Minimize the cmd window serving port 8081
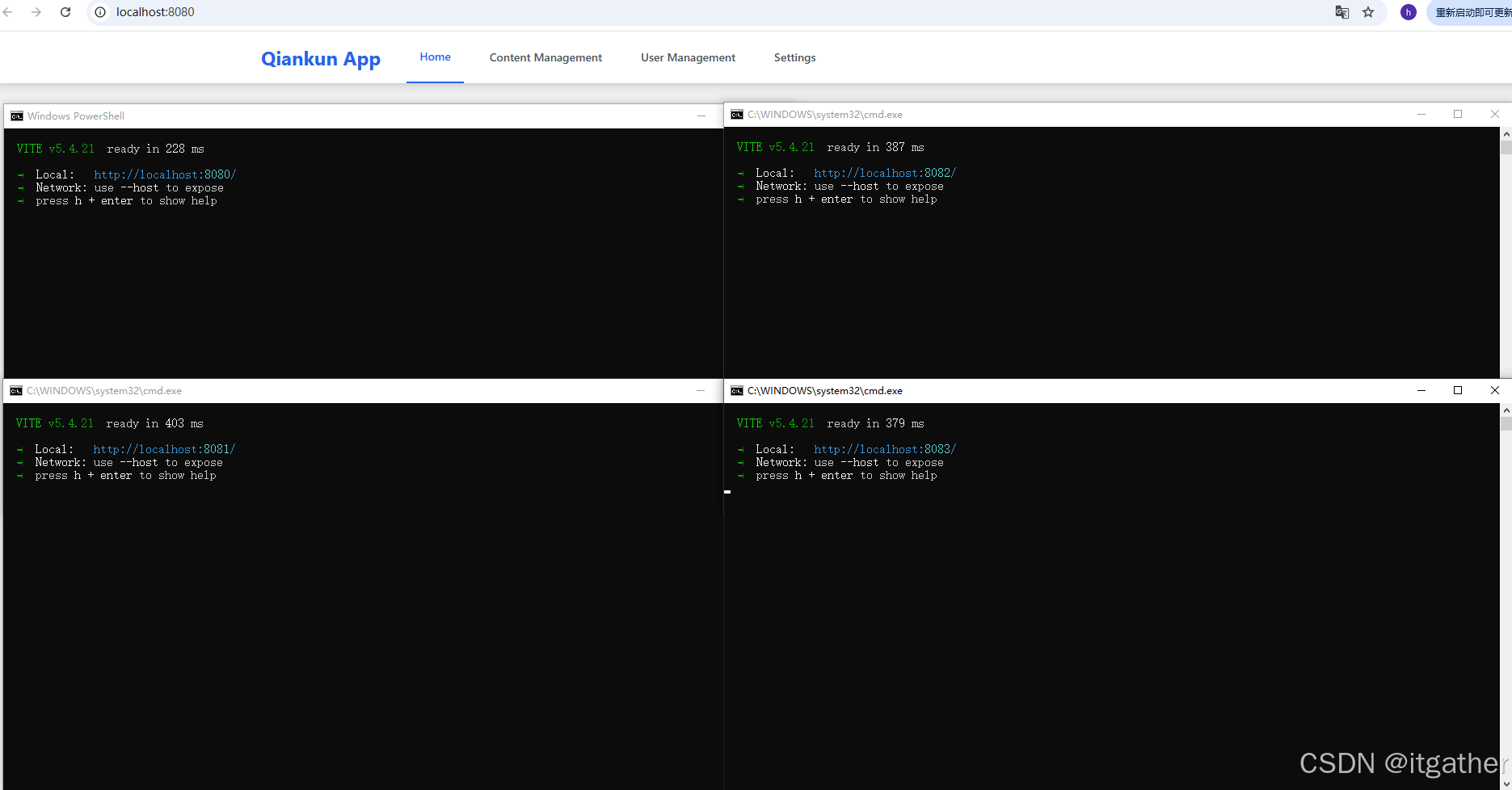 [x=701, y=391]
